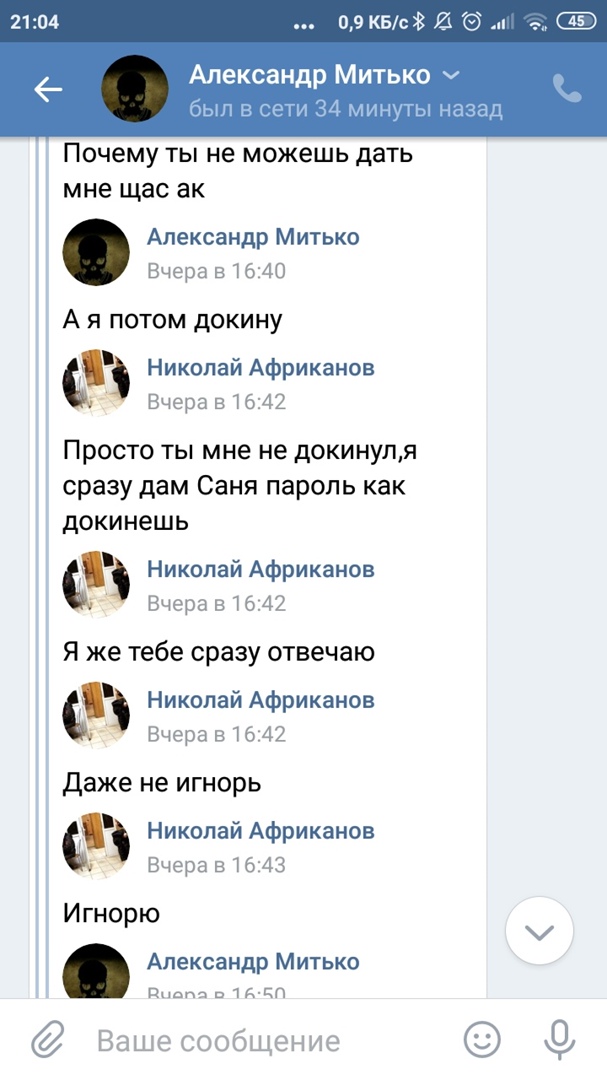This screenshot has width=607, height=1080.
Task: Open the alarm icon in status bar
Action: pyautogui.click(x=473, y=21)
